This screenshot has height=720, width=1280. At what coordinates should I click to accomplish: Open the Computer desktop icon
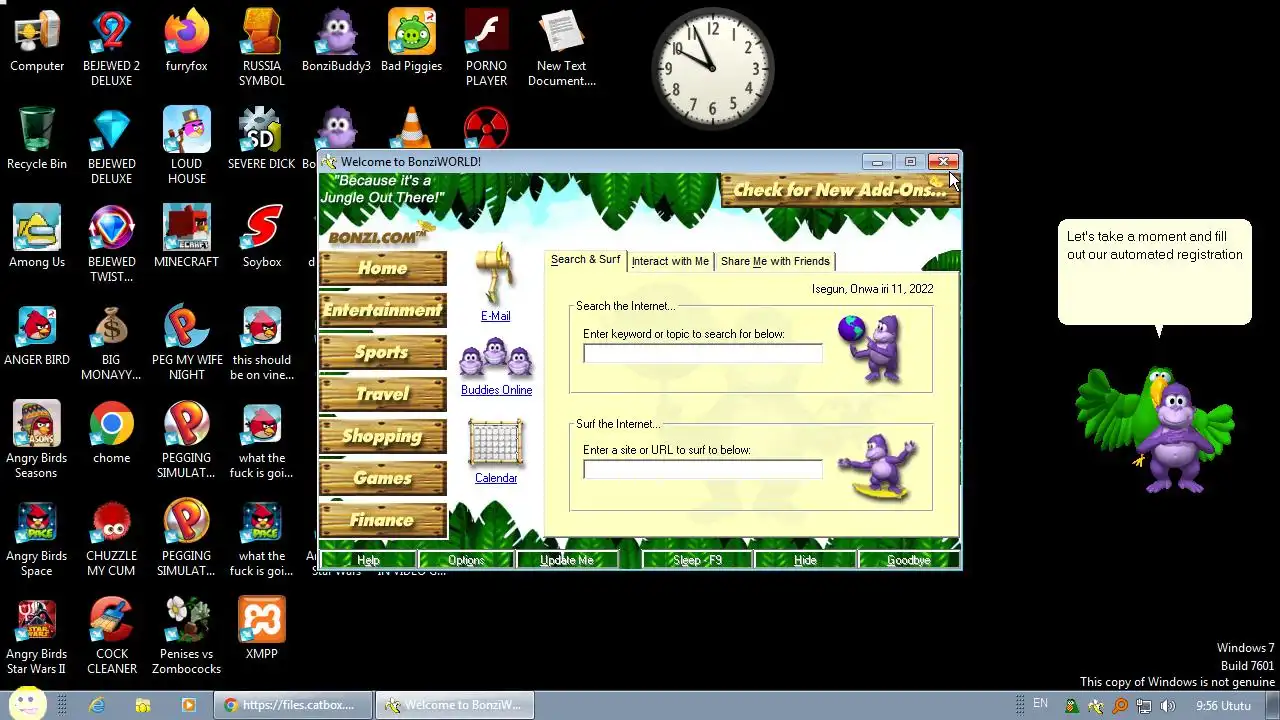tap(37, 42)
